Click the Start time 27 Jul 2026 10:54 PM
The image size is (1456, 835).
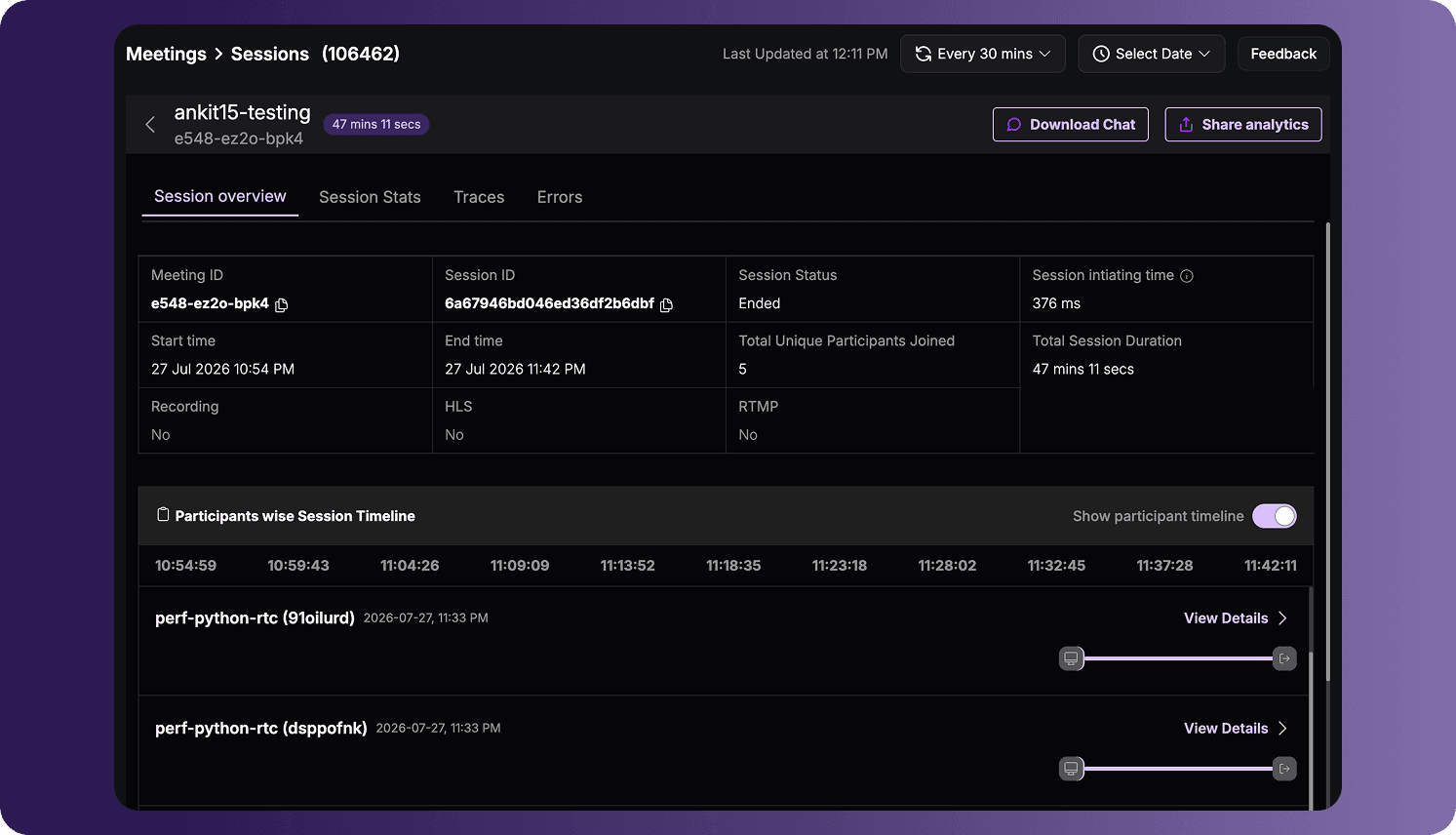(222, 369)
